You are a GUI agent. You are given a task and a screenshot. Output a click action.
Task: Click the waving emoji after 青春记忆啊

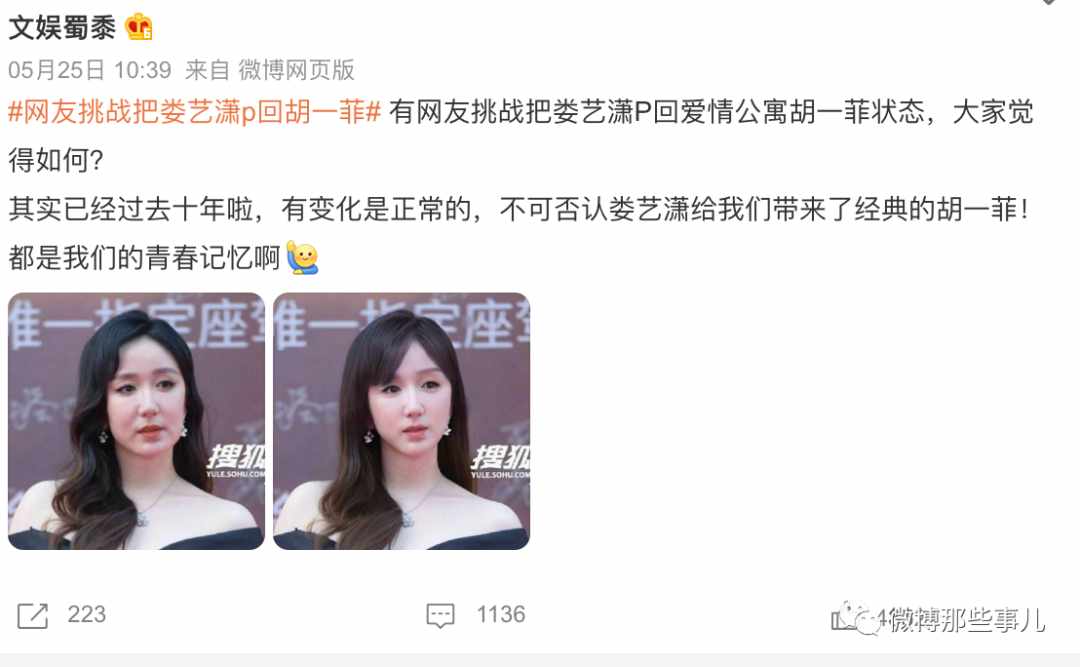(302, 258)
